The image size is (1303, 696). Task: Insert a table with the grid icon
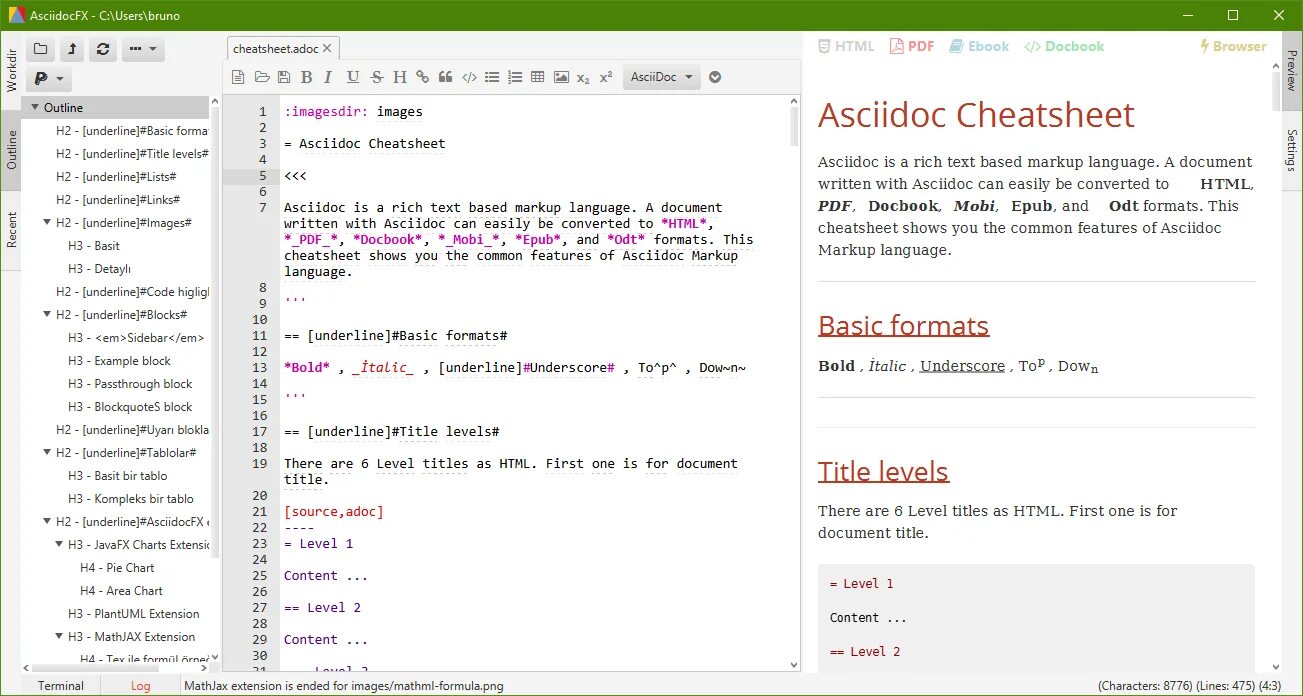coord(538,77)
